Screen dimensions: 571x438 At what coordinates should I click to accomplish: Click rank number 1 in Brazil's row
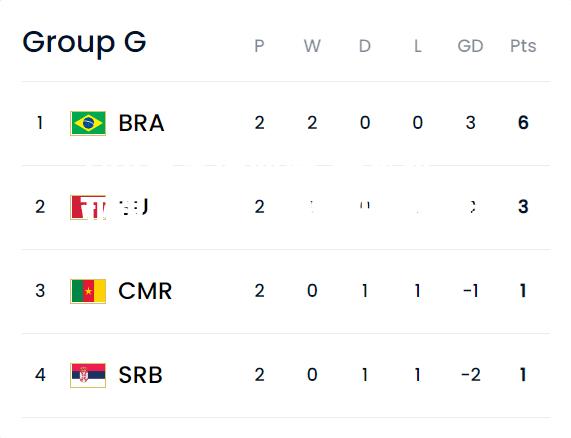tap(40, 123)
